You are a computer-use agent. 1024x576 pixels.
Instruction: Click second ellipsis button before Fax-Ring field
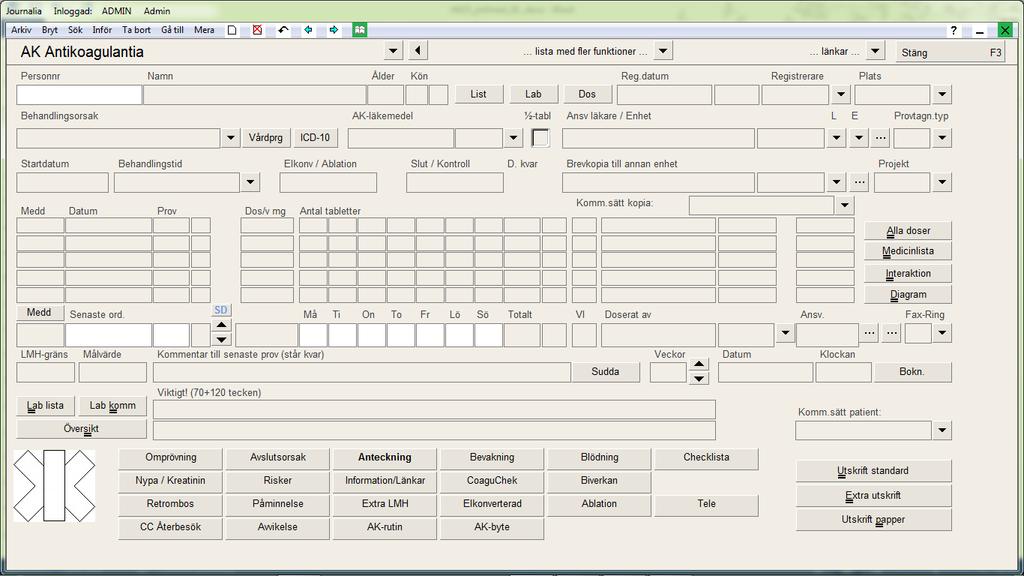891,333
